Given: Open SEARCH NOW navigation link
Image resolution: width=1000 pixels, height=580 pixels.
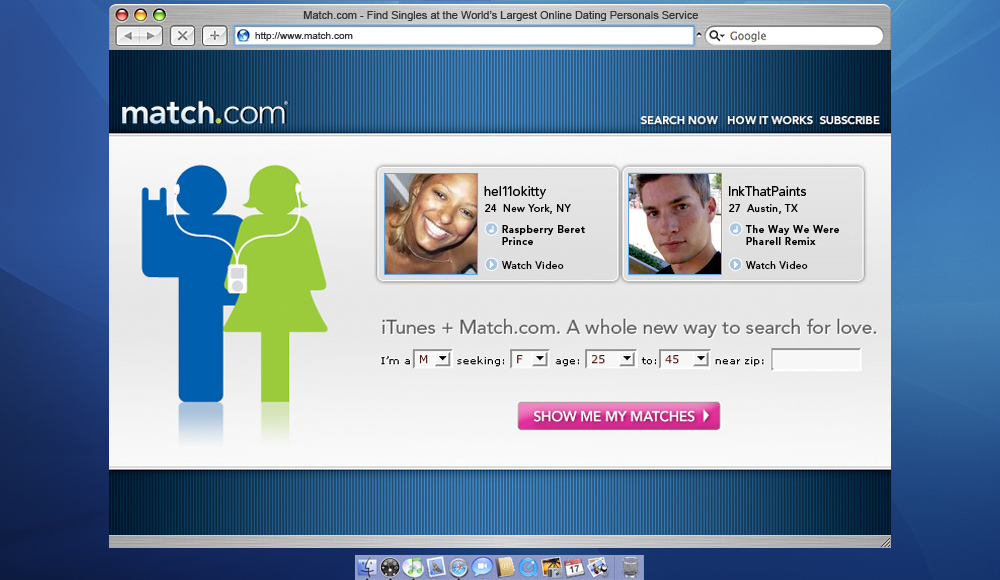Looking at the screenshot, I should pos(679,120).
